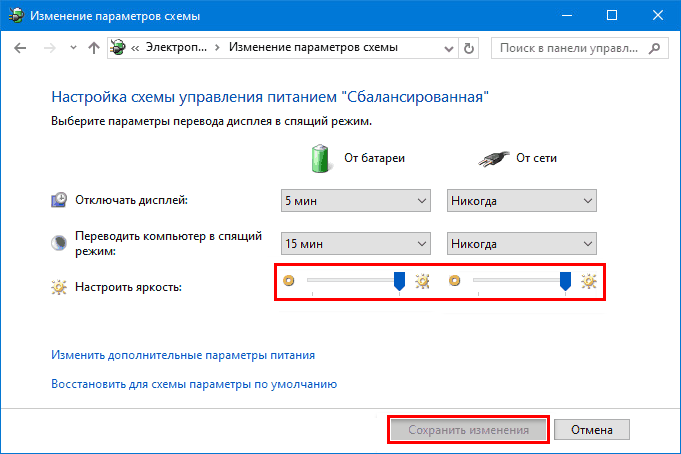Image resolution: width=681 pixels, height=454 pixels.
Task: Click Восстановить для схемы параметры по умолчанию
Action: tap(194, 384)
